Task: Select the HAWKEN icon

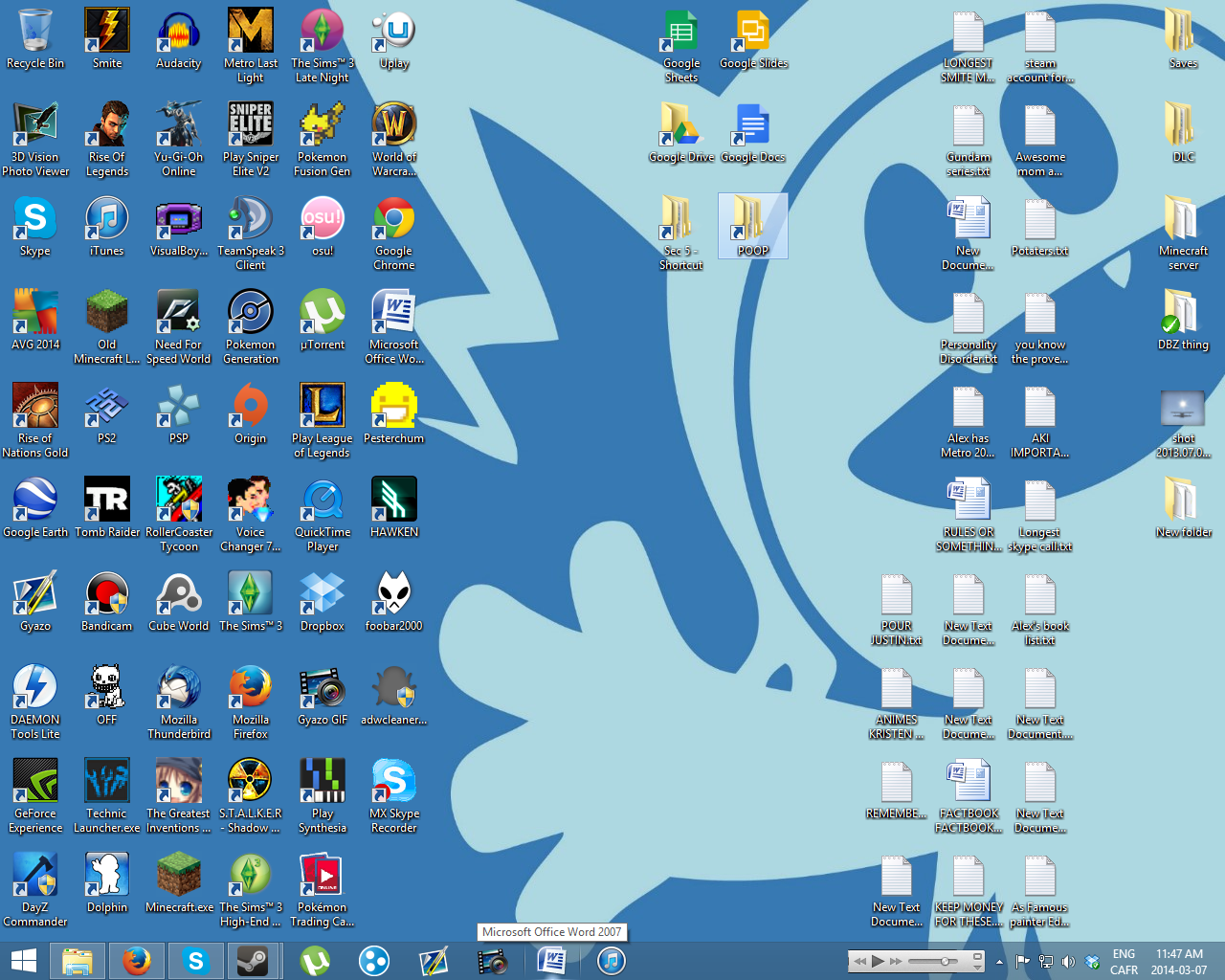Action: (x=394, y=508)
